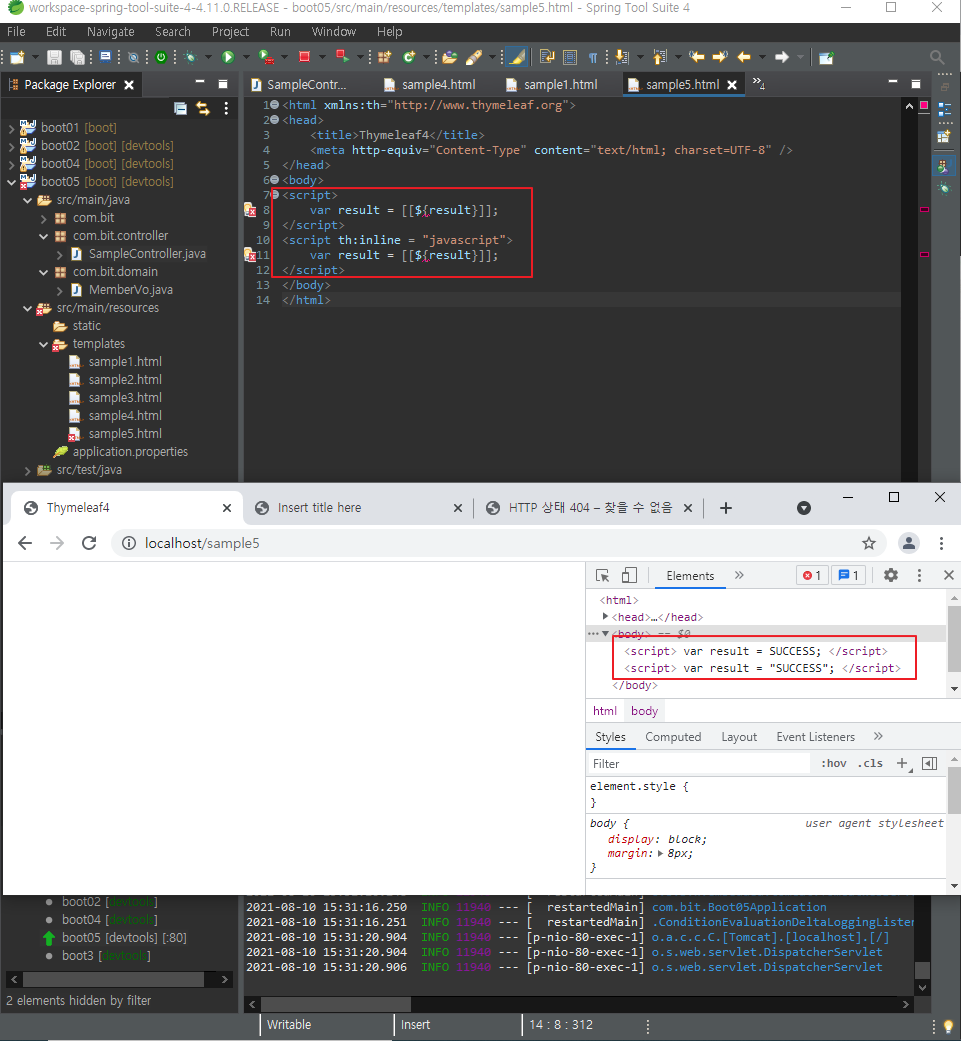Open sample3.html in Package Explorer
The height and width of the screenshot is (1041, 961).
click(x=125, y=398)
